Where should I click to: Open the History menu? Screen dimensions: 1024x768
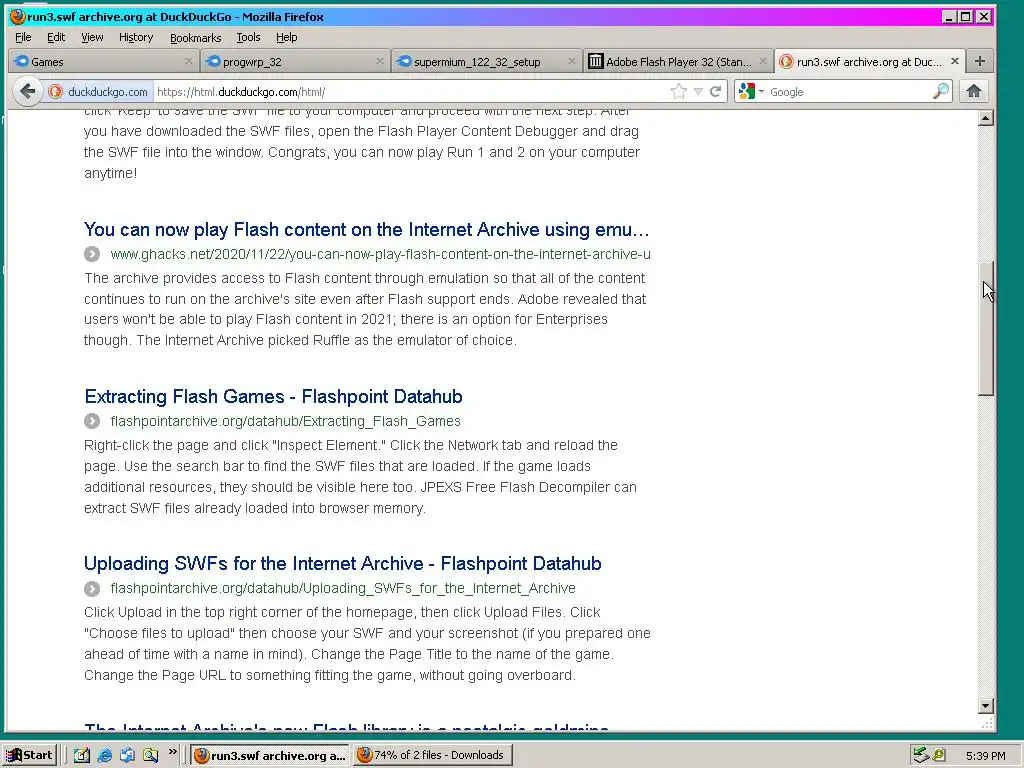pyautogui.click(x=136, y=37)
